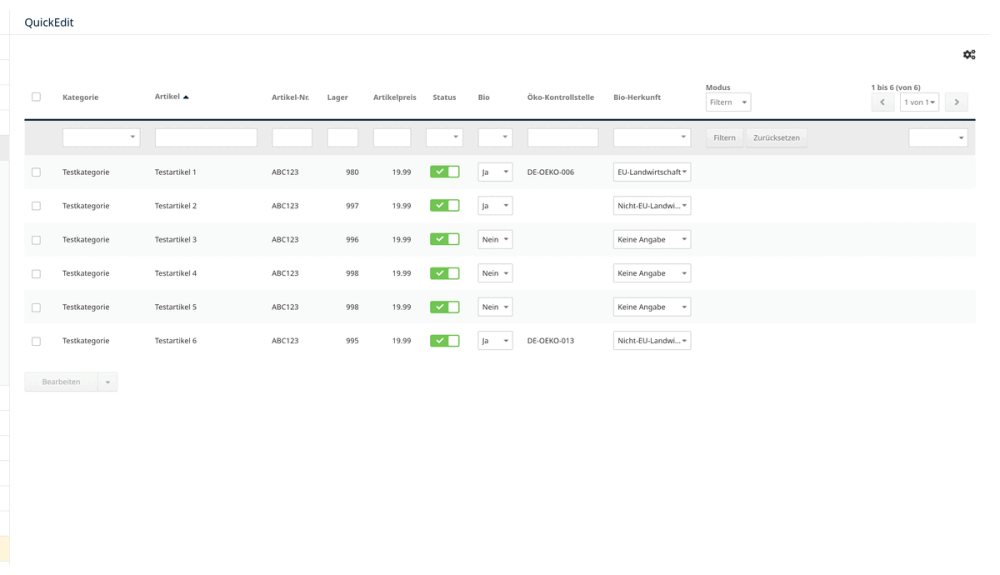Open the Modus Filtern dropdown
The image size is (1000, 575).
pos(728,102)
